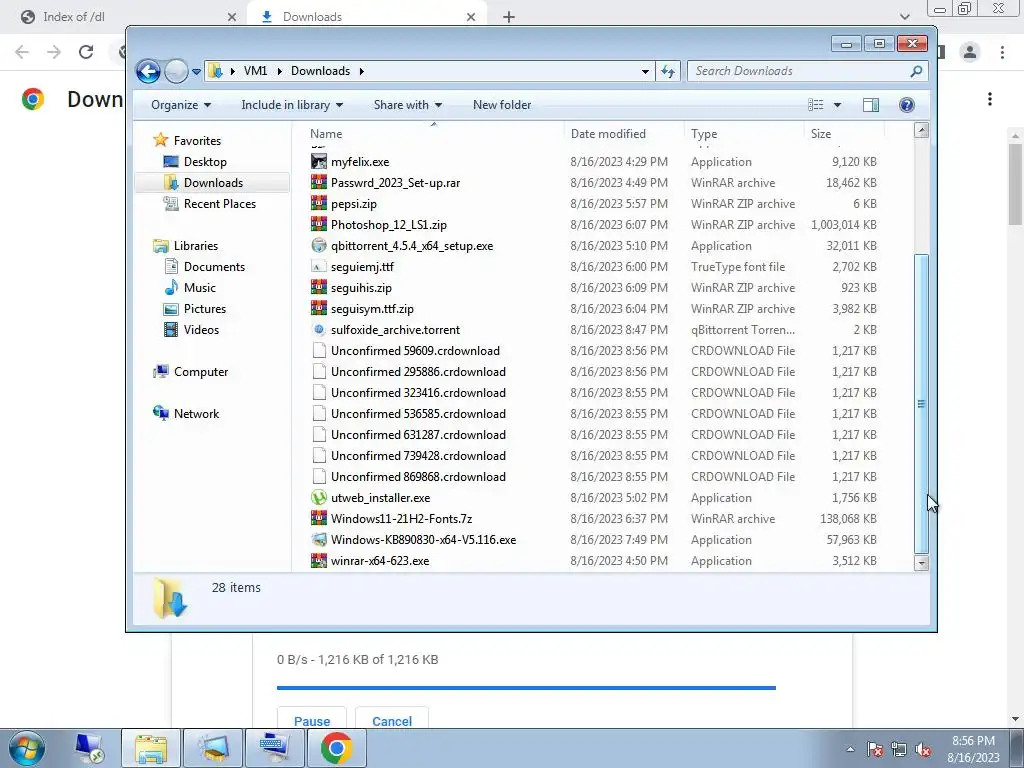Viewport: 1024px width, 768px height.
Task: Select Unconfirmed 869868.crdownload file name
Action: tap(419, 477)
